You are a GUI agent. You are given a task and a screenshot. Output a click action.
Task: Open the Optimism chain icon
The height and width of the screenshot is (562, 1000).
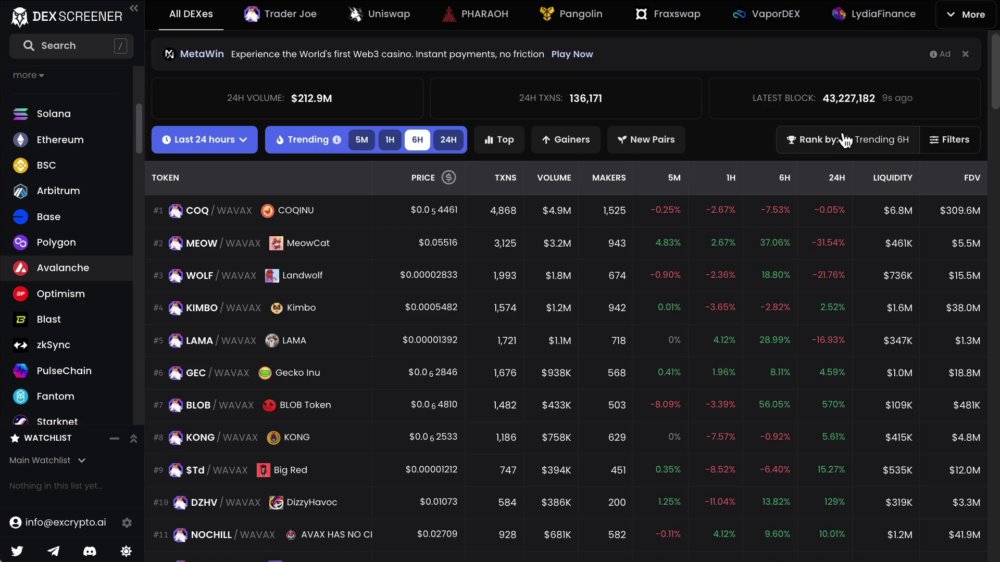coord(20,293)
